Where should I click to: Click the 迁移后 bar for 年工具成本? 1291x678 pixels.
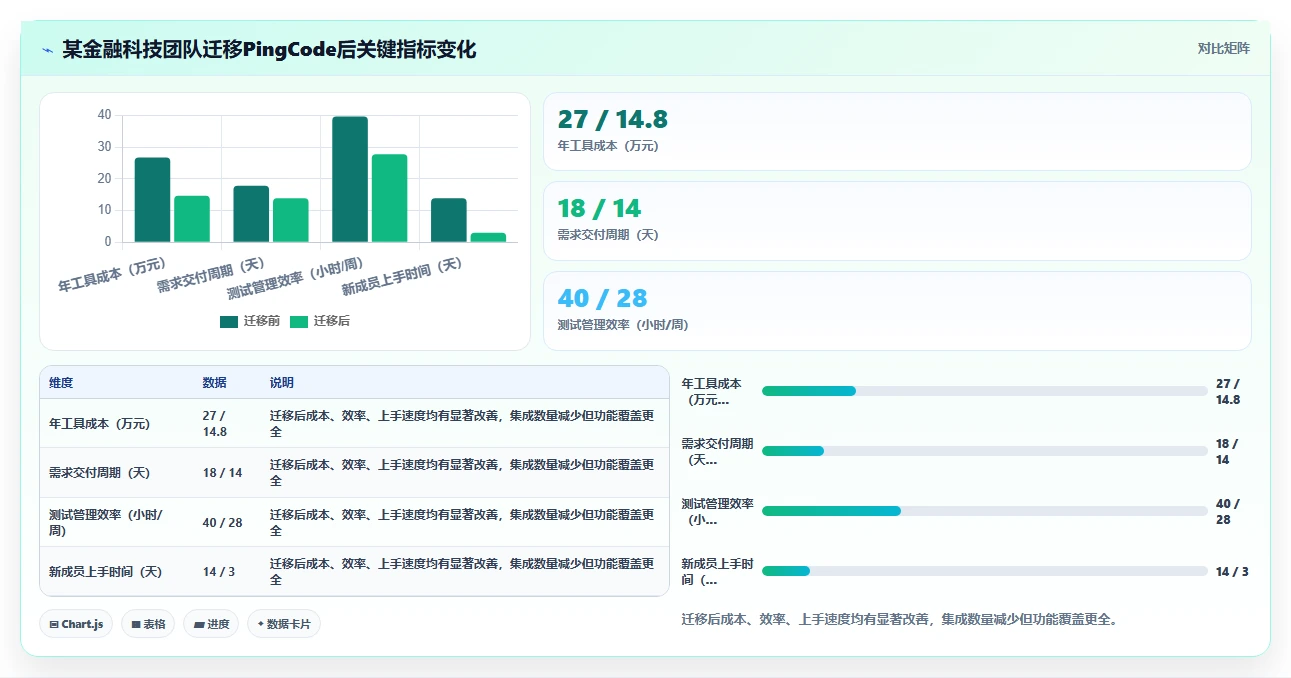point(192,218)
